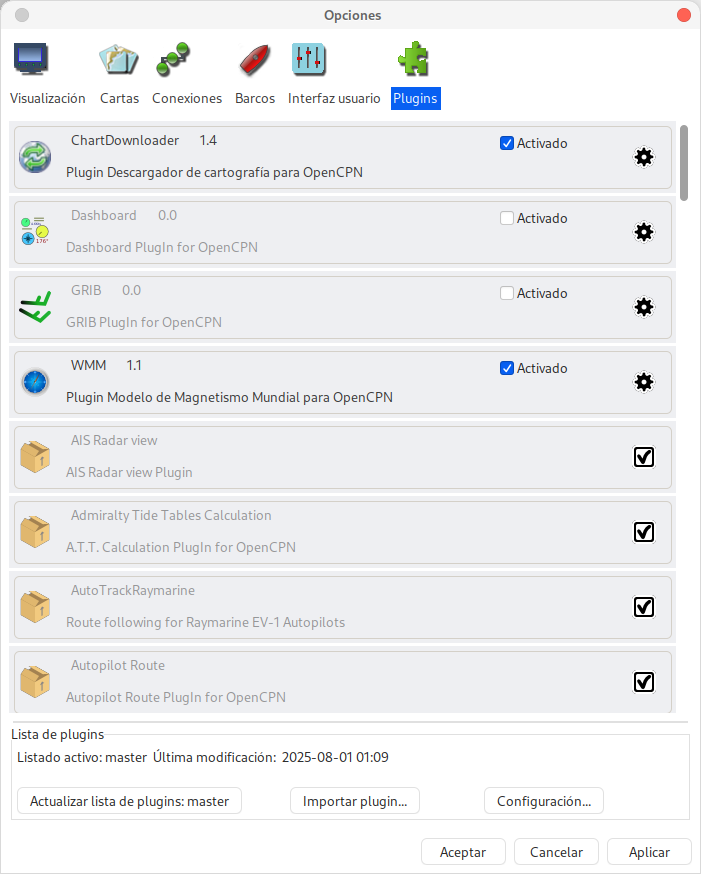Click the Aplicar button
The height and width of the screenshot is (874, 701).
[x=649, y=852]
